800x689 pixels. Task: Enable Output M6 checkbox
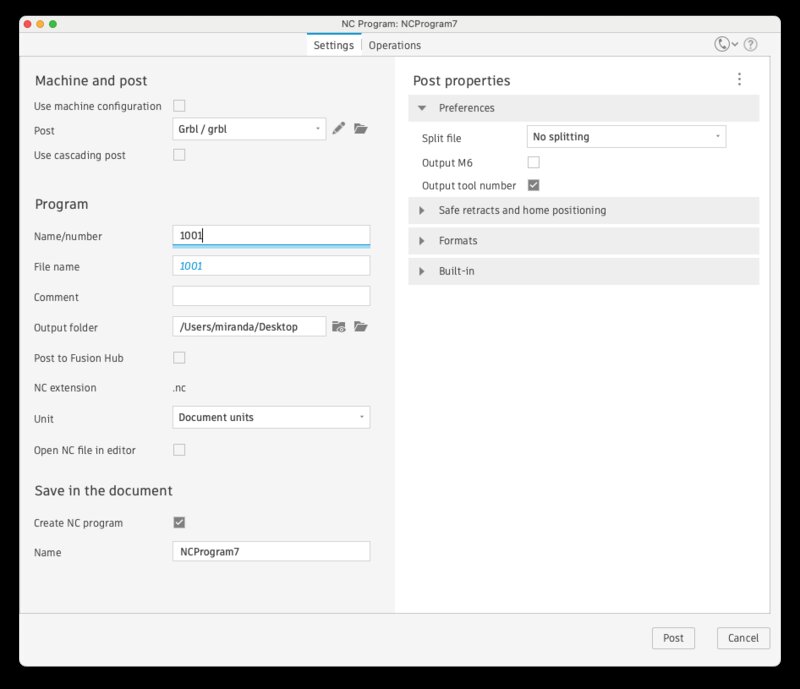(x=533, y=162)
